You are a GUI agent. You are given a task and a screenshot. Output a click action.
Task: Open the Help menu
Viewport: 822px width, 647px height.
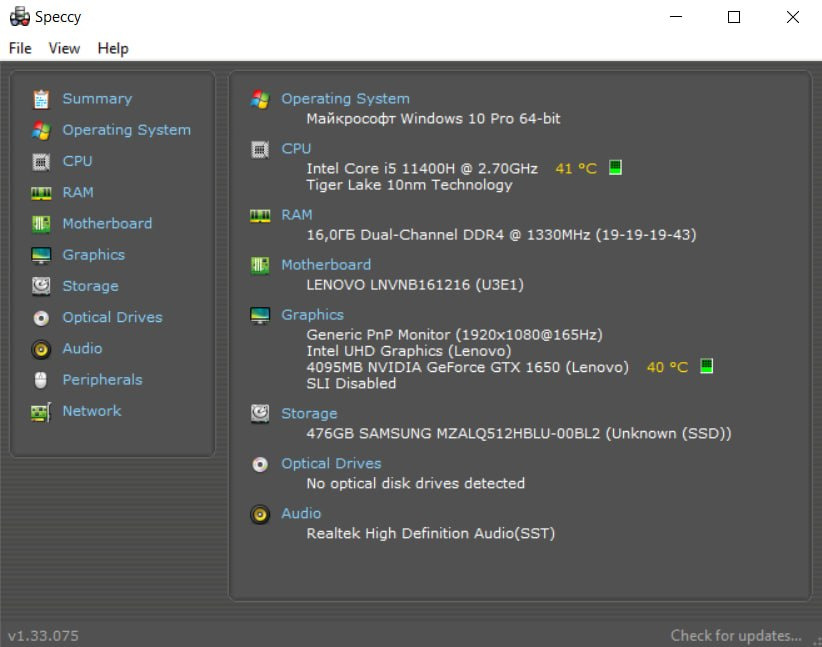[113, 48]
